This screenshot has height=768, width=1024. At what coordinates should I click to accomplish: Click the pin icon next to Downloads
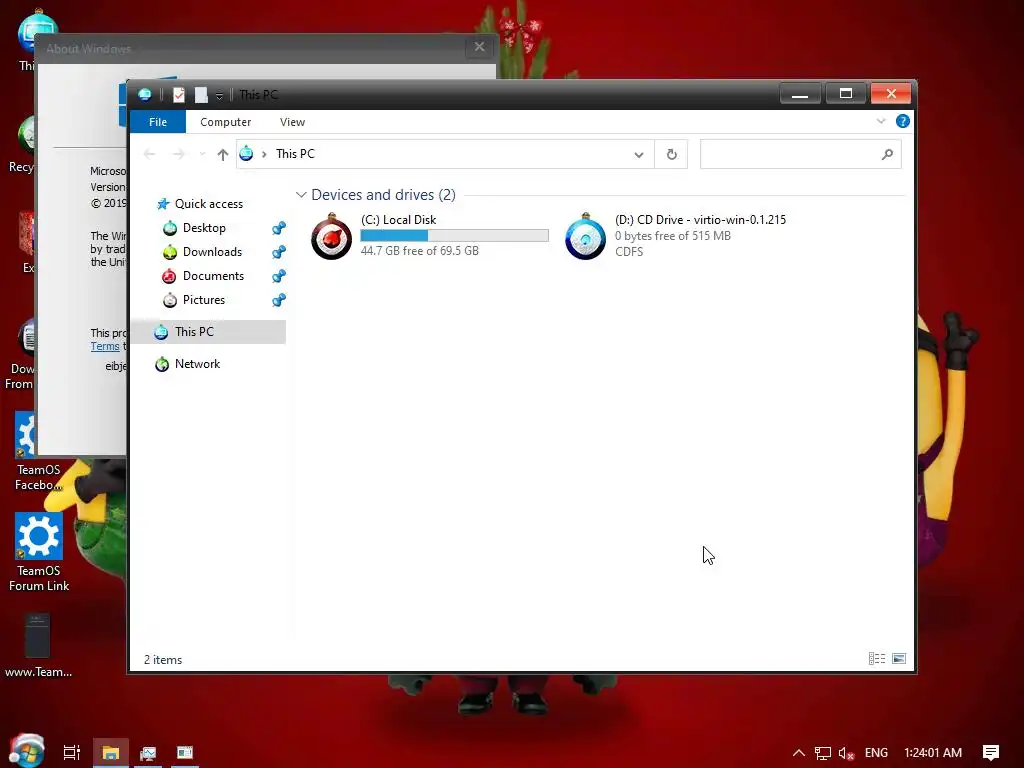(x=279, y=252)
